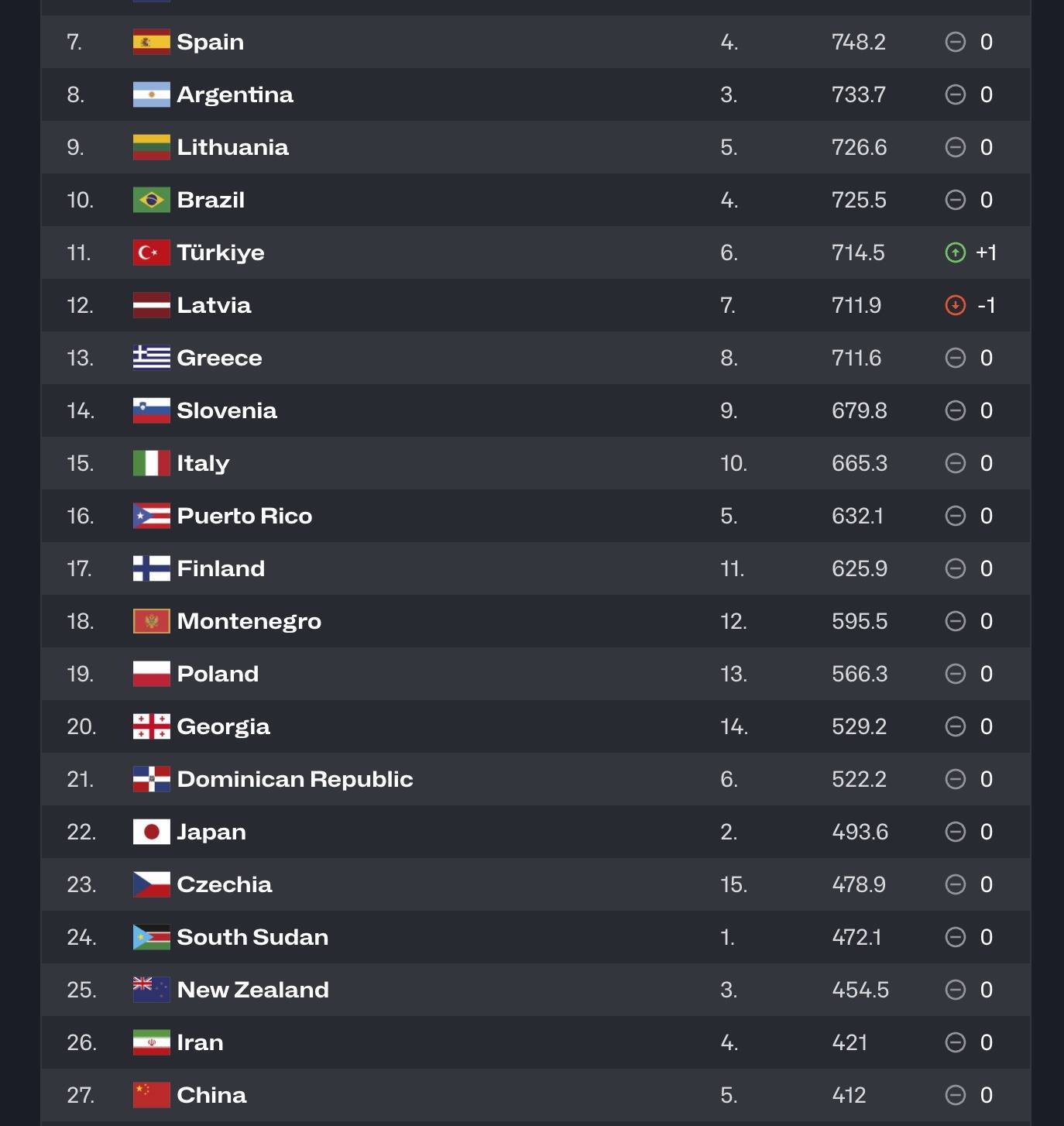
Task: Click Finland's 625.9 points value
Action: (x=860, y=568)
